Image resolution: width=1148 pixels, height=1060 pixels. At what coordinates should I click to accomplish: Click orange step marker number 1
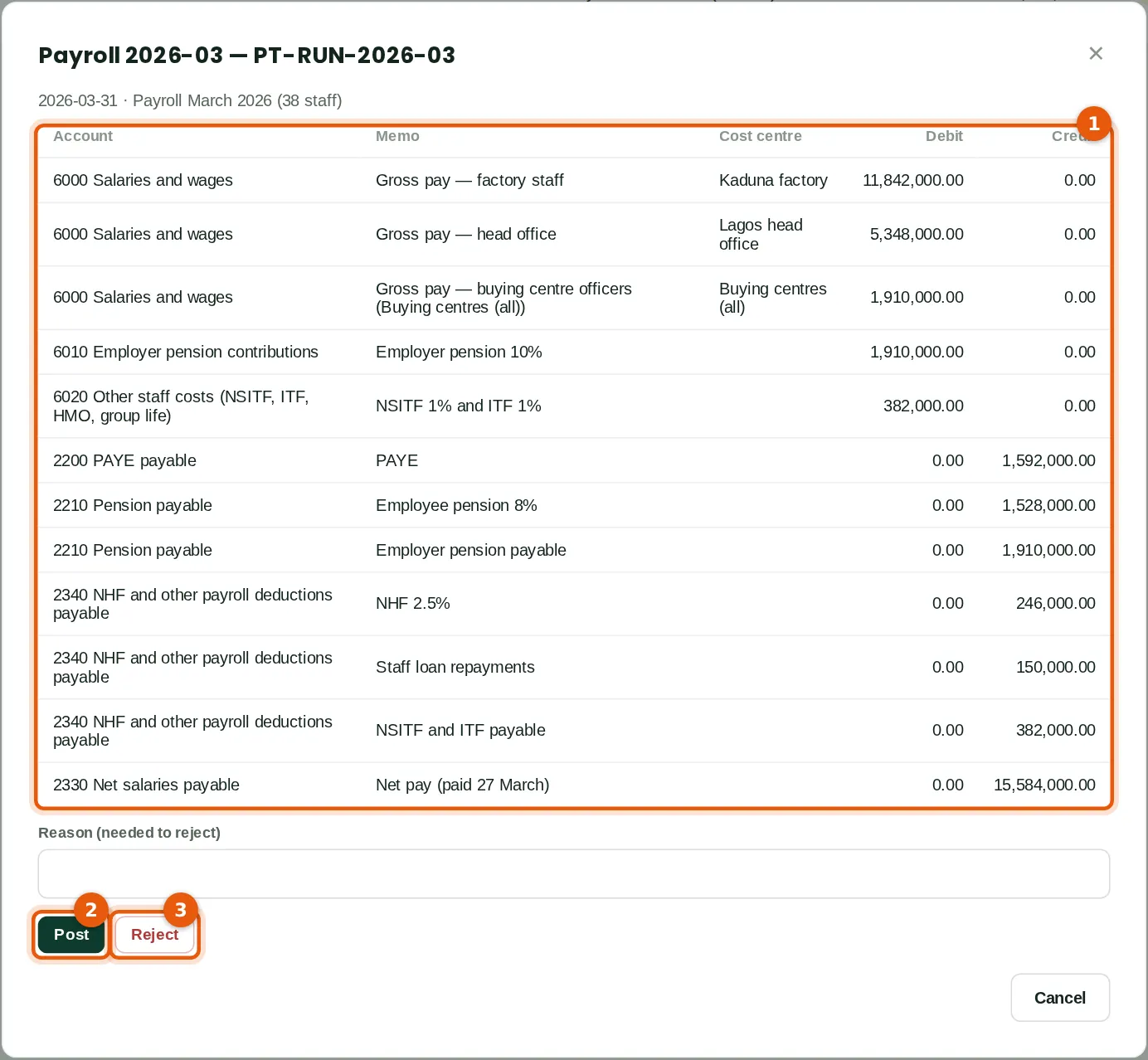pyautogui.click(x=1094, y=124)
